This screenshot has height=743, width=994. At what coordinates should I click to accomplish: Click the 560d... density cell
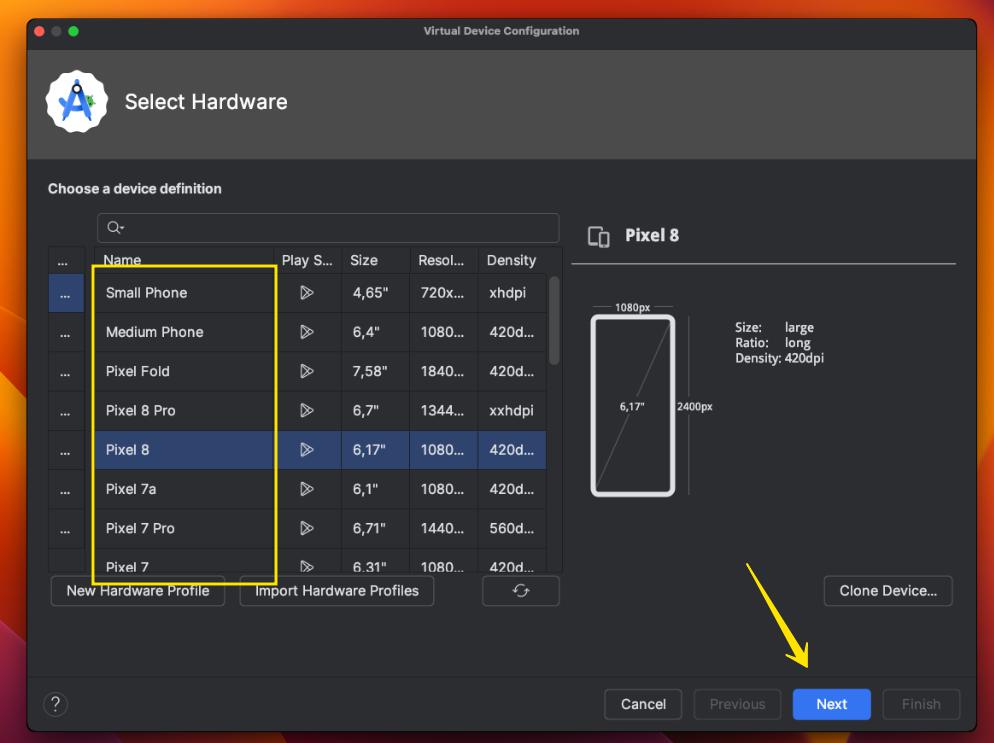pos(512,529)
